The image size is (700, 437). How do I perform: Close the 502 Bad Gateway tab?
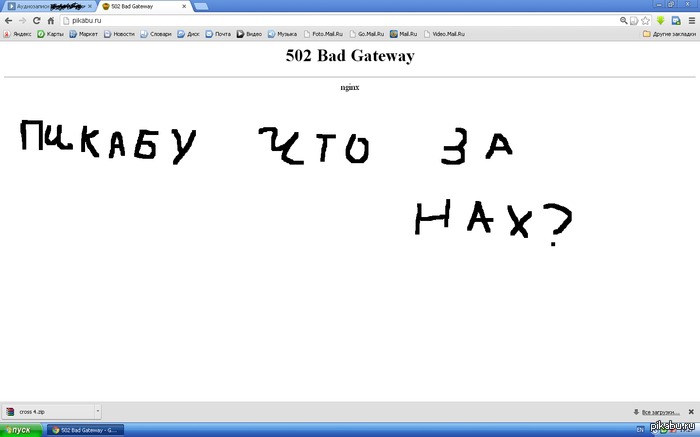tap(186, 6)
